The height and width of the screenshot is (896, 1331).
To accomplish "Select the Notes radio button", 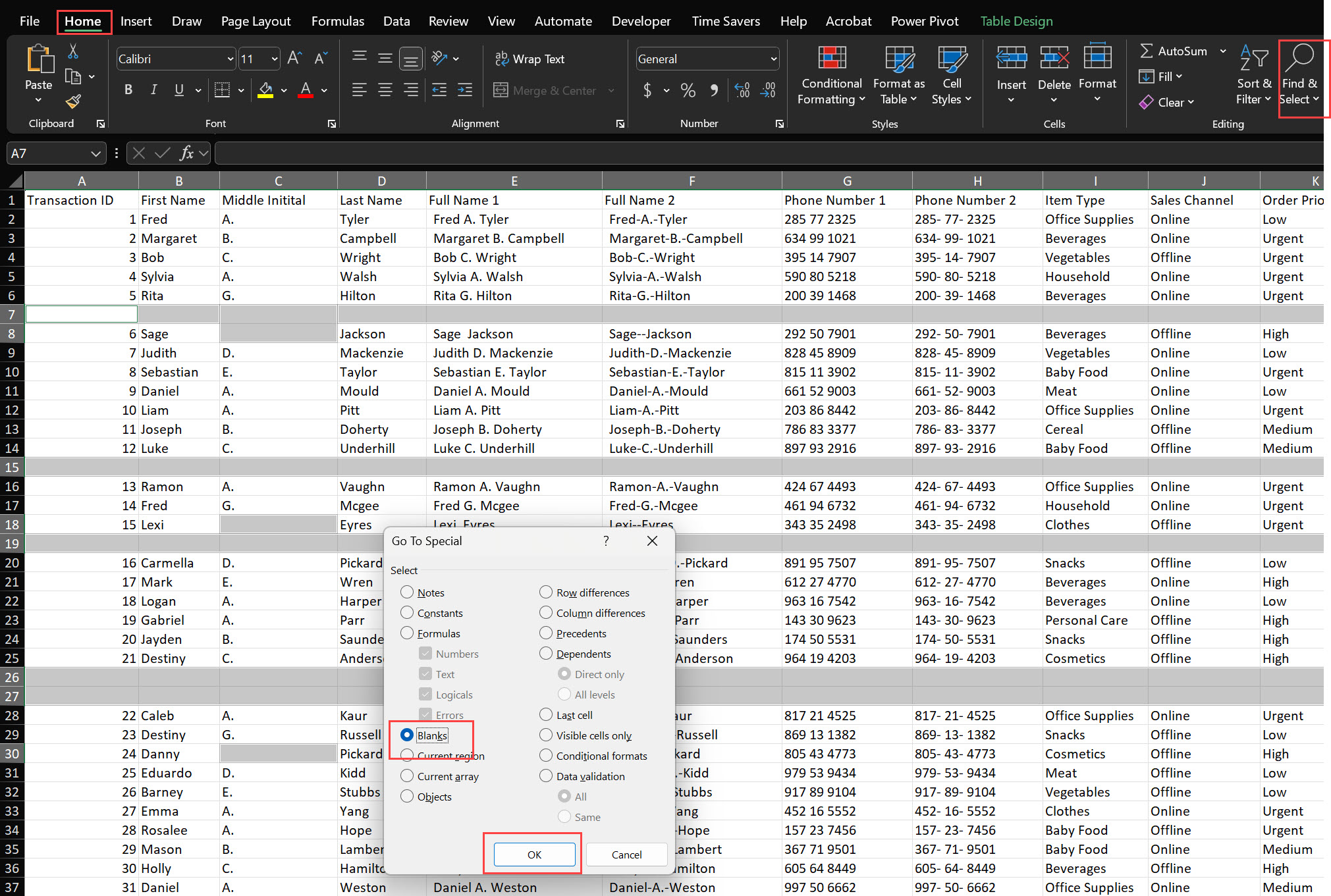I will coord(408,592).
